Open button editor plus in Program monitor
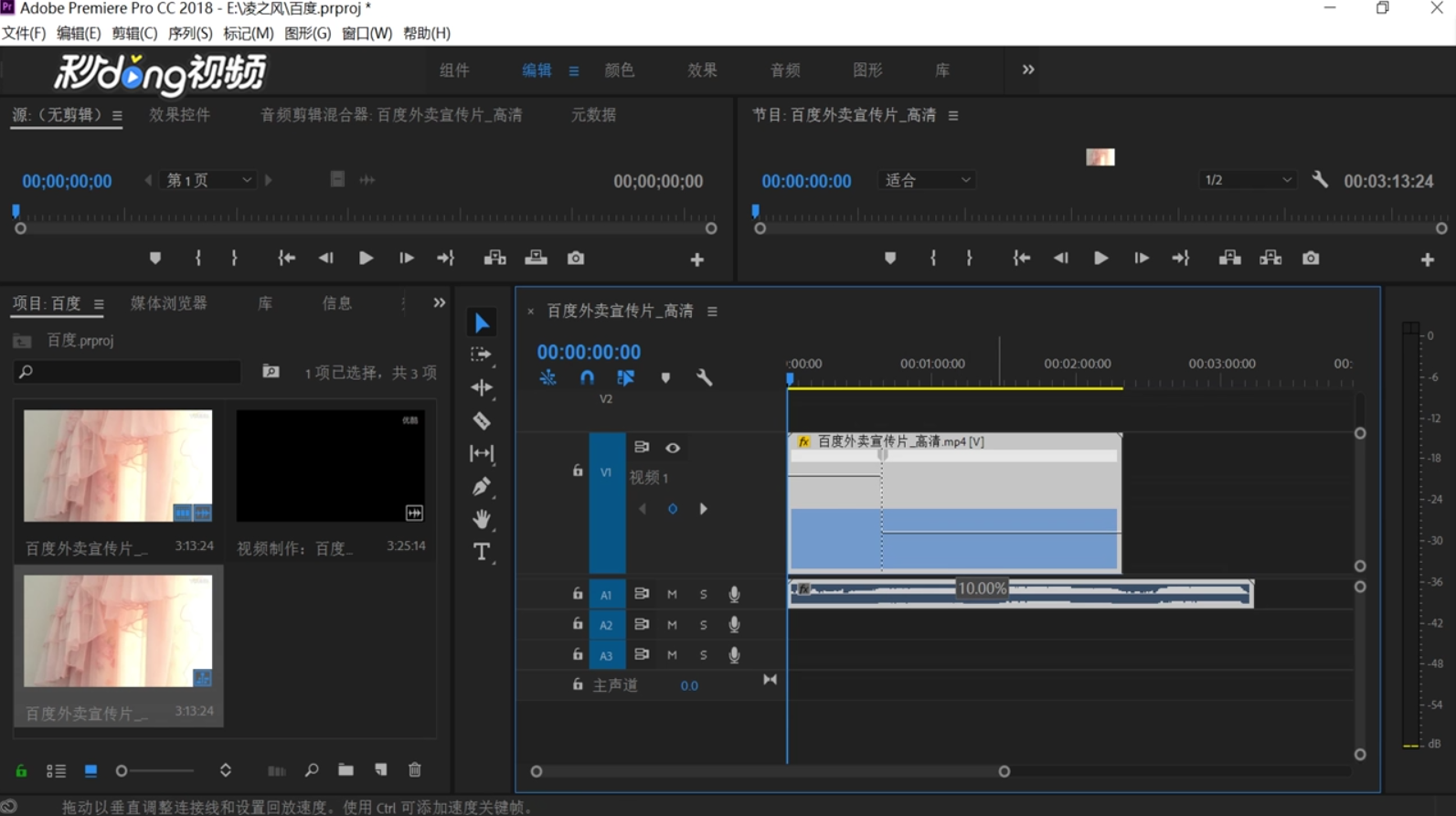Image resolution: width=1456 pixels, height=816 pixels. 1428,260
